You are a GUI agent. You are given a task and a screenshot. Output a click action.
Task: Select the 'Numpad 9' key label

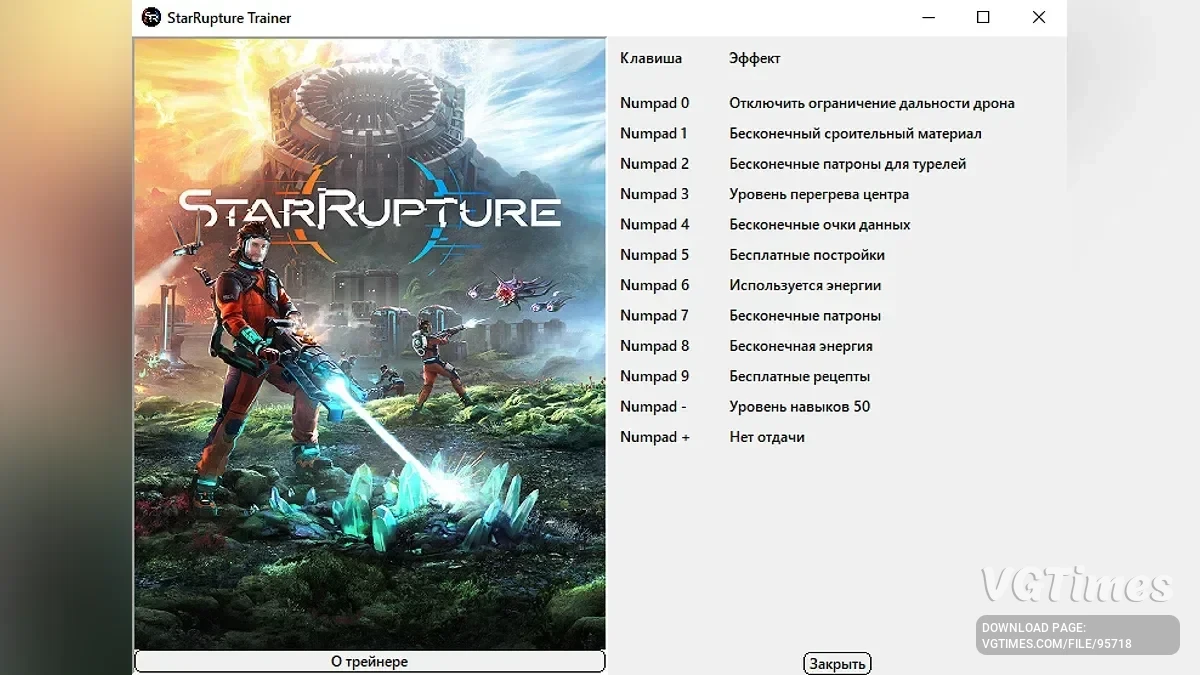[x=654, y=376]
